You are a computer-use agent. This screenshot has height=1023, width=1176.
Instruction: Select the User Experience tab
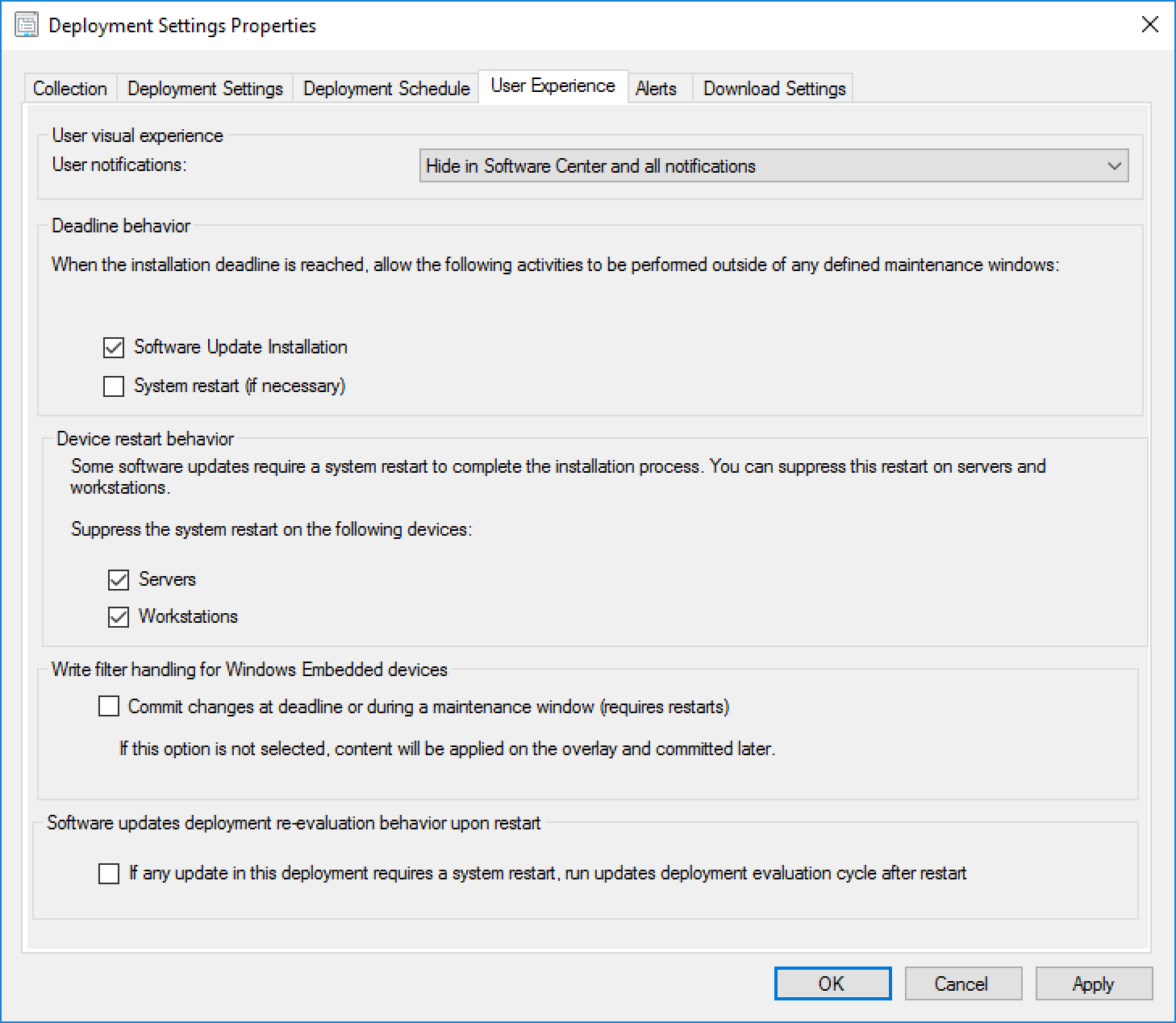(x=553, y=85)
